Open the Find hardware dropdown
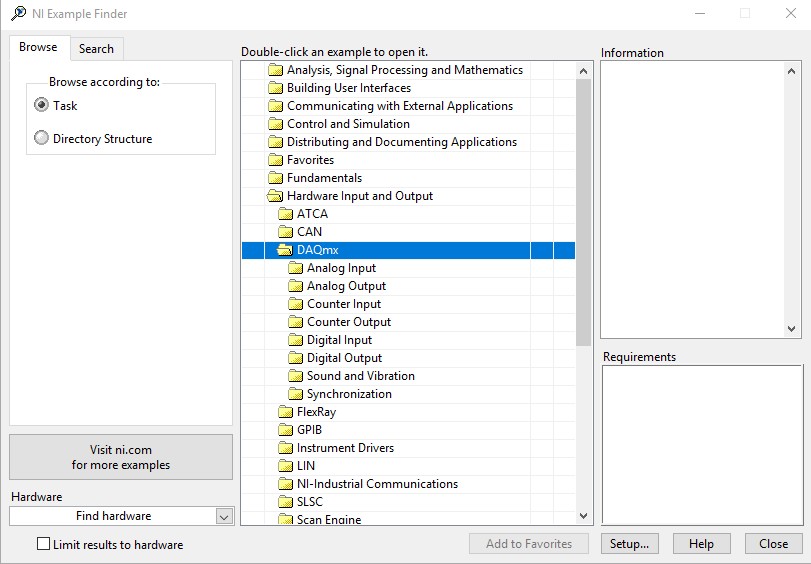811x564 pixels. (x=224, y=516)
